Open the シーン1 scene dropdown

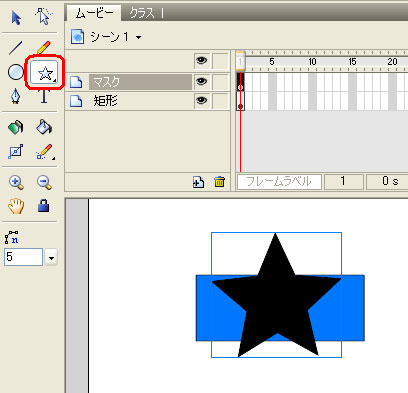(x=138, y=37)
